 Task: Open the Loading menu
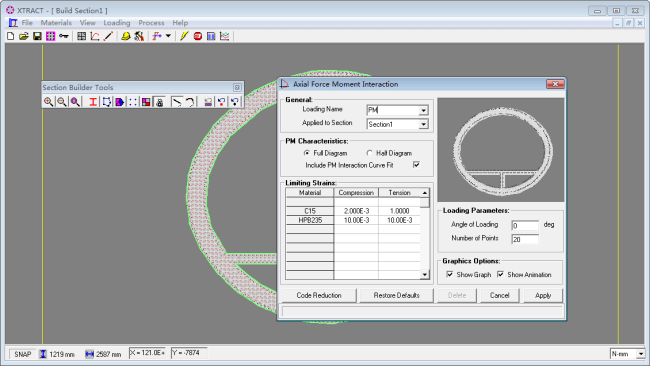point(117,23)
